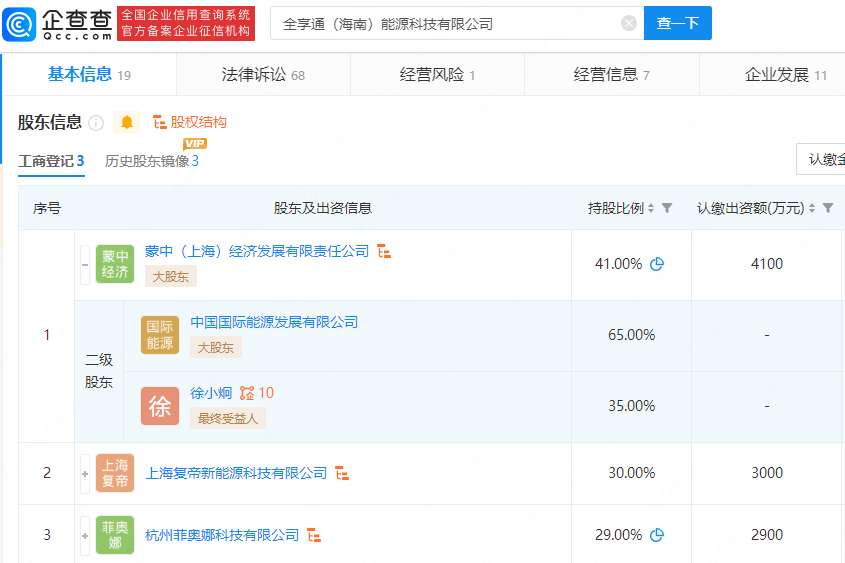Image resolution: width=845 pixels, height=563 pixels.
Task: Clear the search box with the X icon
Action: point(628,23)
